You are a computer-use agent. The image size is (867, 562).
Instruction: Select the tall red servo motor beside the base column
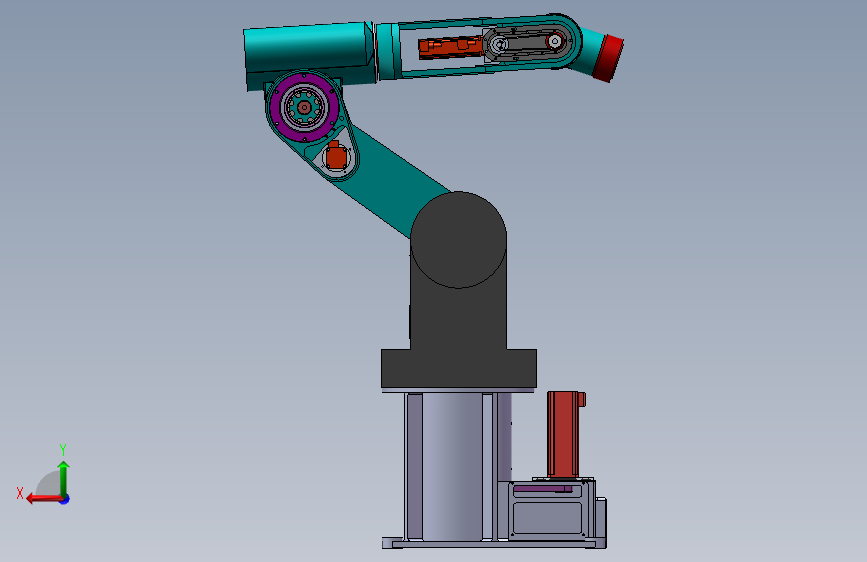coord(563,434)
